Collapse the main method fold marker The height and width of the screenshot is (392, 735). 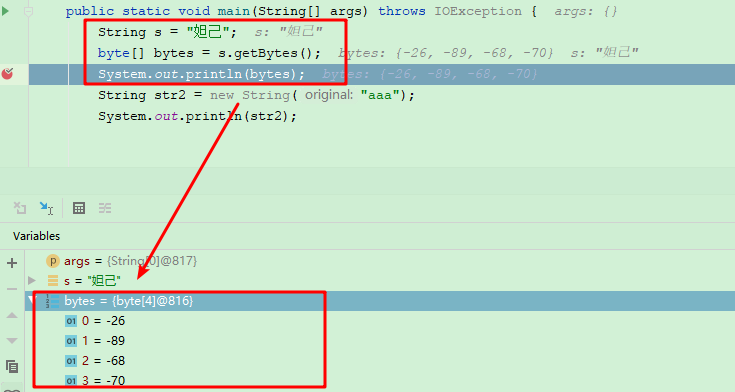pyautogui.click(x=28, y=11)
